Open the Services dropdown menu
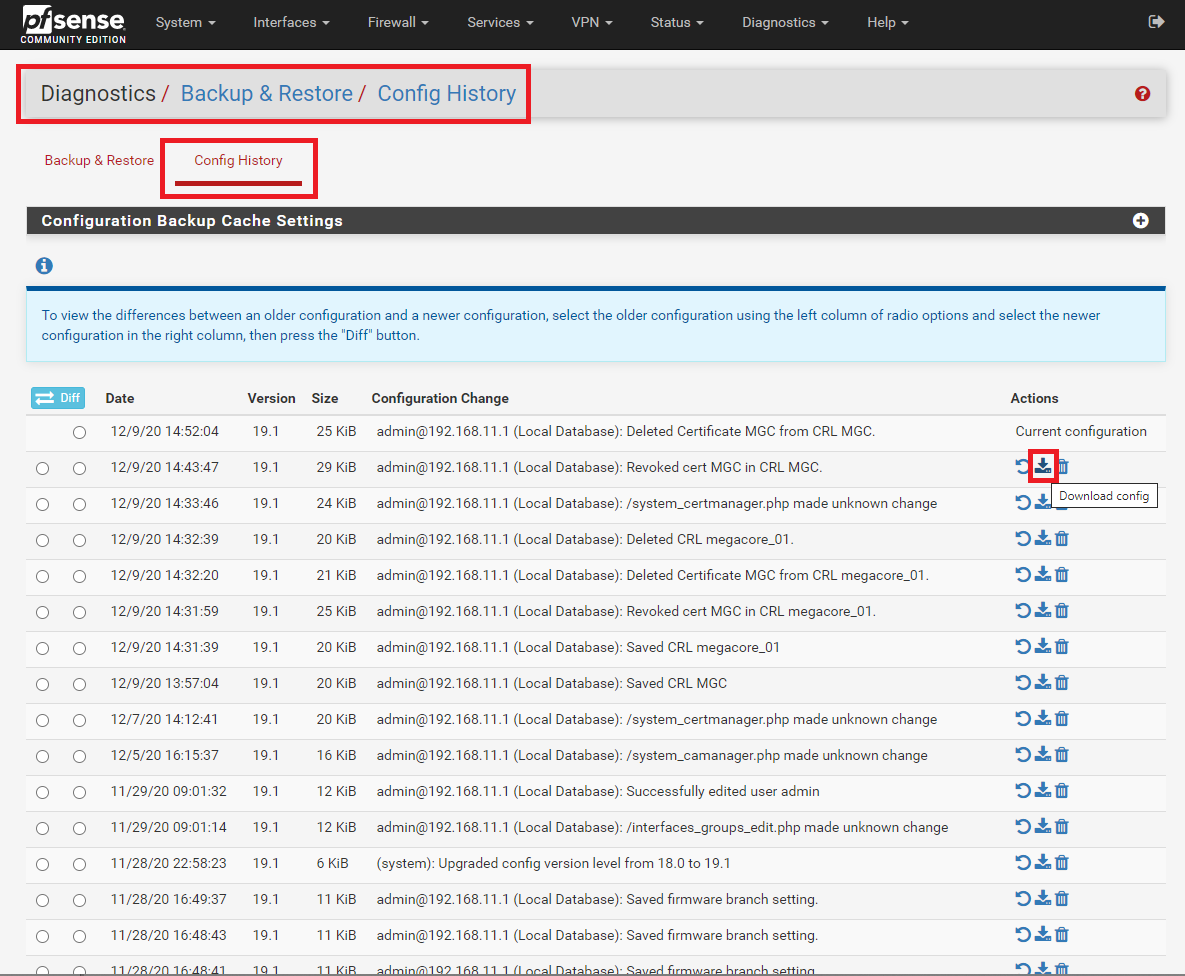 (x=500, y=22)
